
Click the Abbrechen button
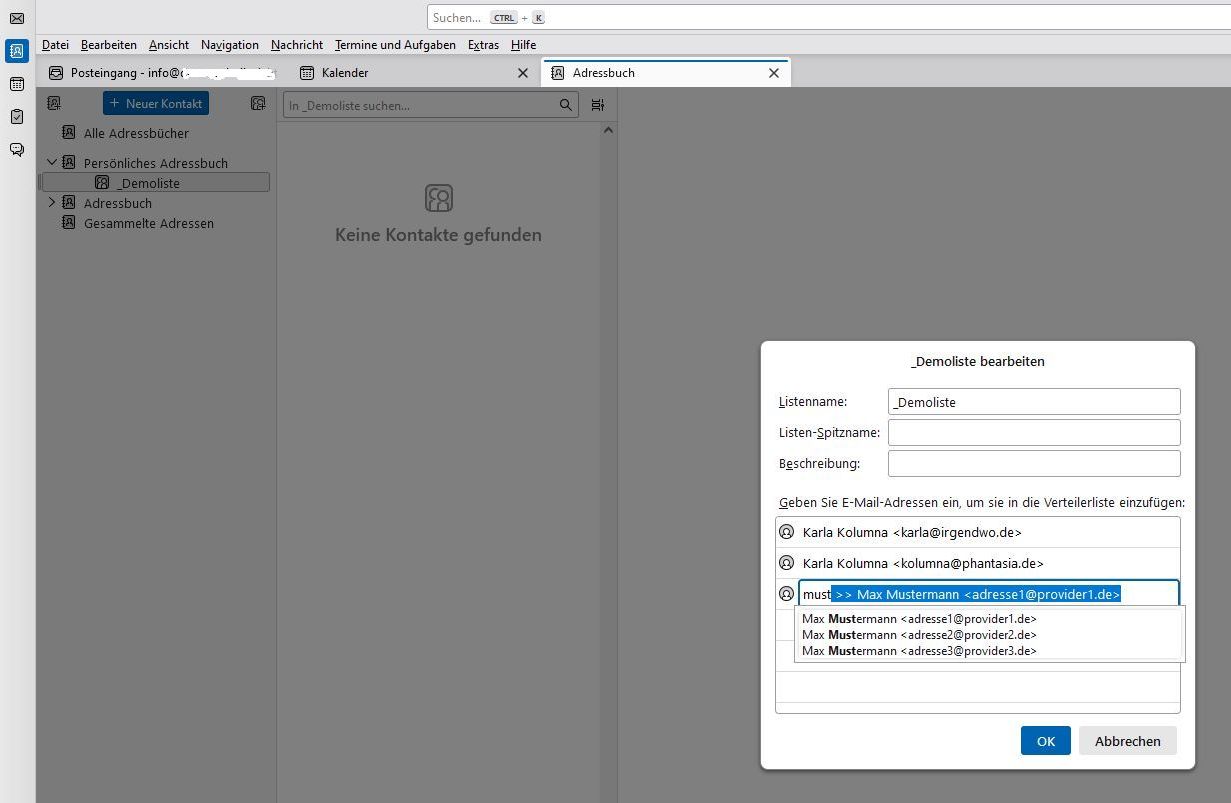coord(1128,741)
